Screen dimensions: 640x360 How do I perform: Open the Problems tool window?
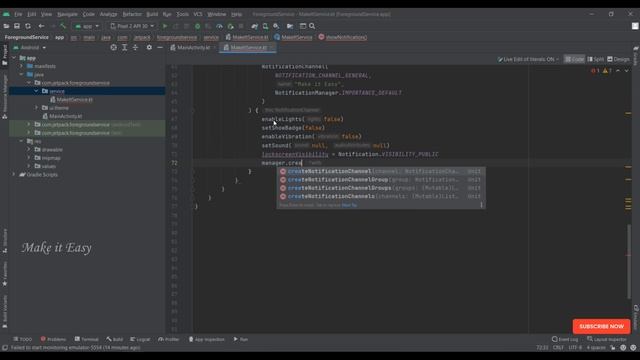point(53,339)
